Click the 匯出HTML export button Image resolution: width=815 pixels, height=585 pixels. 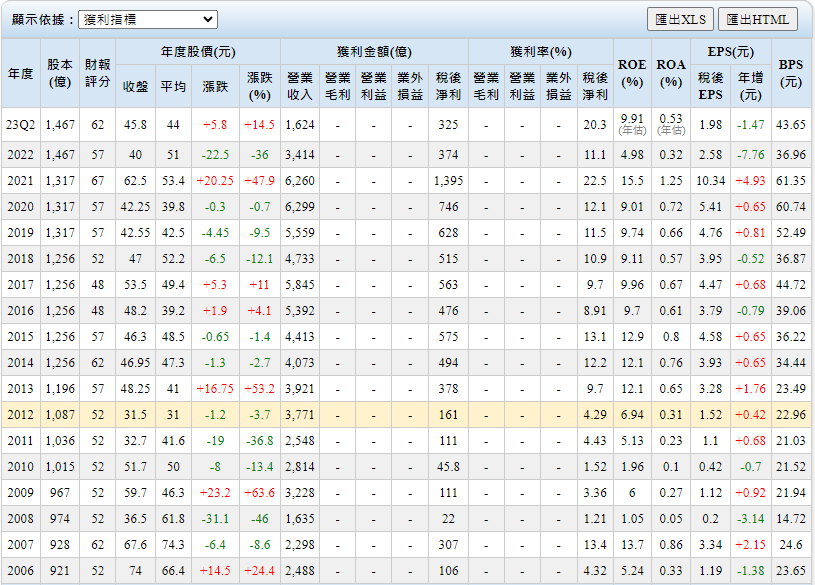point(757,19)
